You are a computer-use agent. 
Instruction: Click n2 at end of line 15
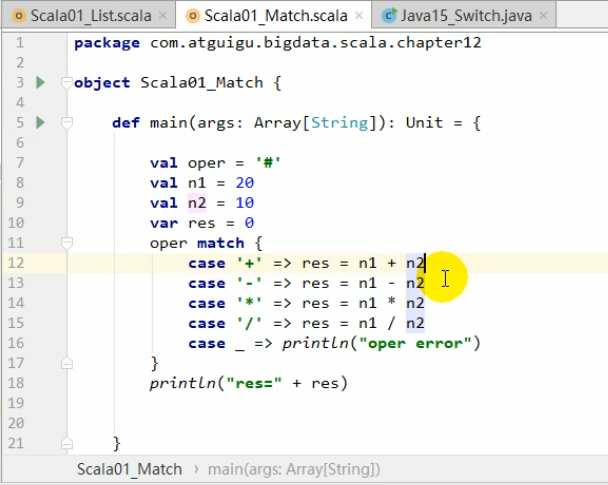click(x=415, y=323)
